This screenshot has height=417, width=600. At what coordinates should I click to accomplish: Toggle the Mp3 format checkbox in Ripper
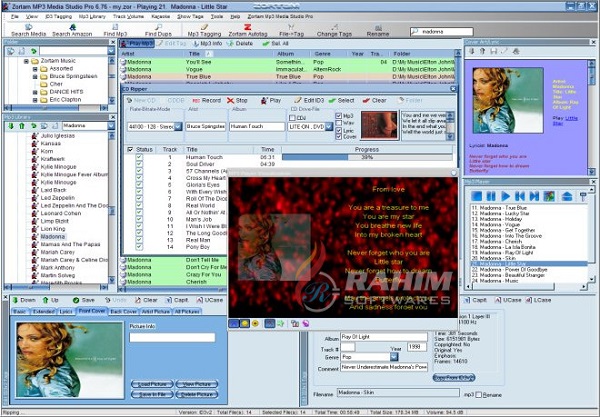click(x=338, y=116)
